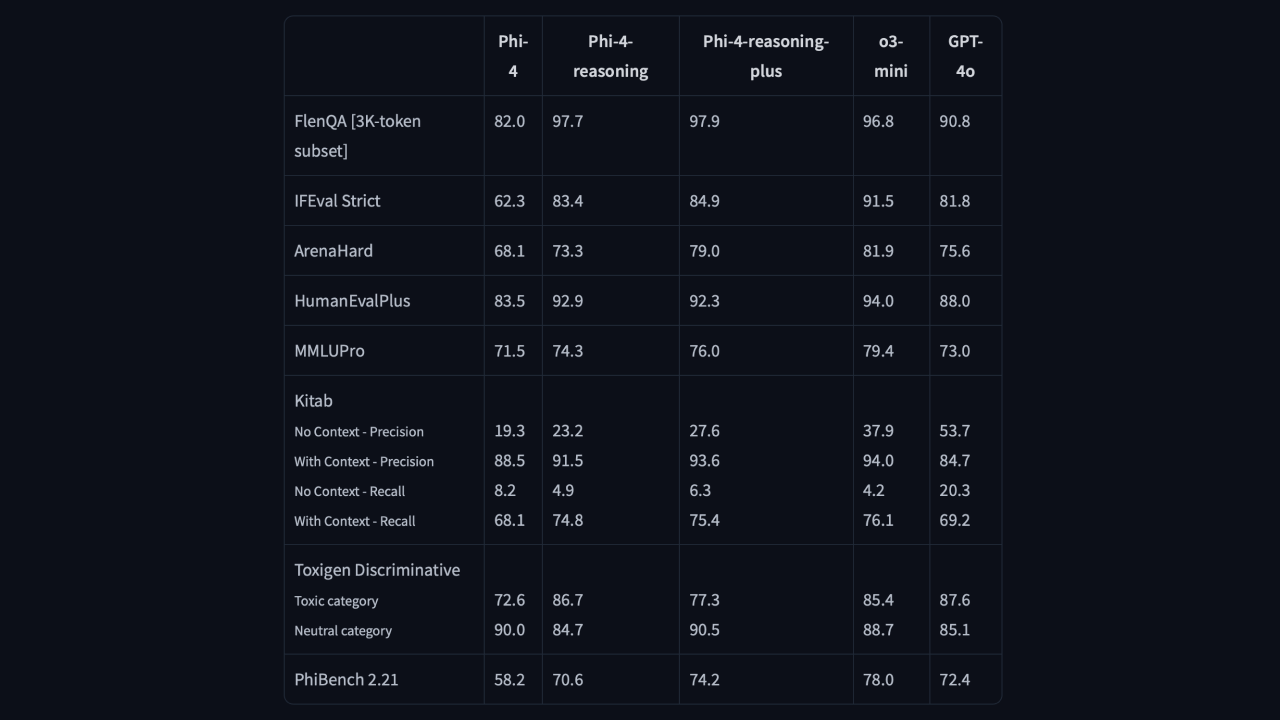Screen dimensions: 1280x720
Task: Click the HumanEvalPlus row label
Action: point(352,301)
